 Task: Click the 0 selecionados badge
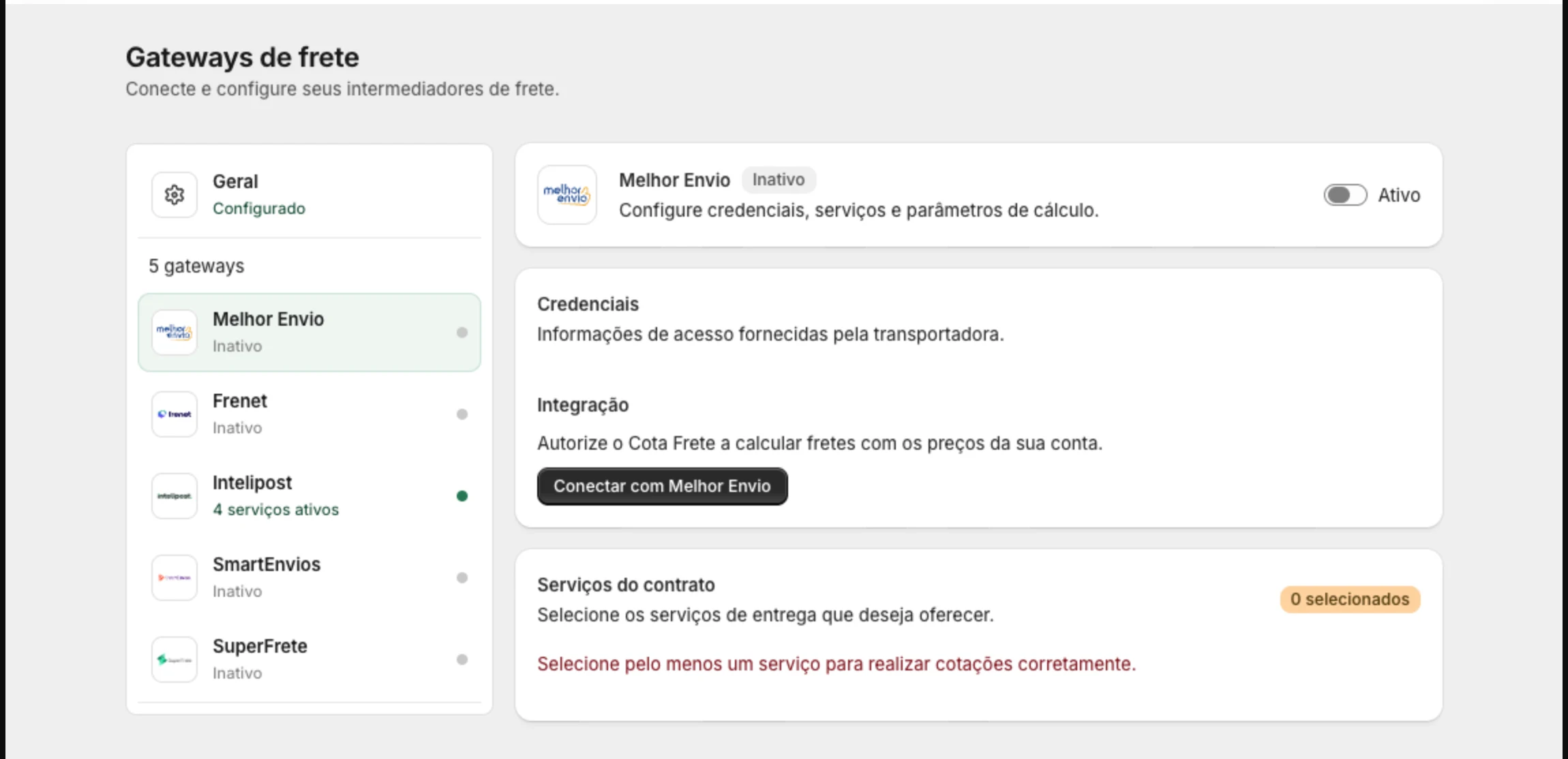[x=1350, y=599]
